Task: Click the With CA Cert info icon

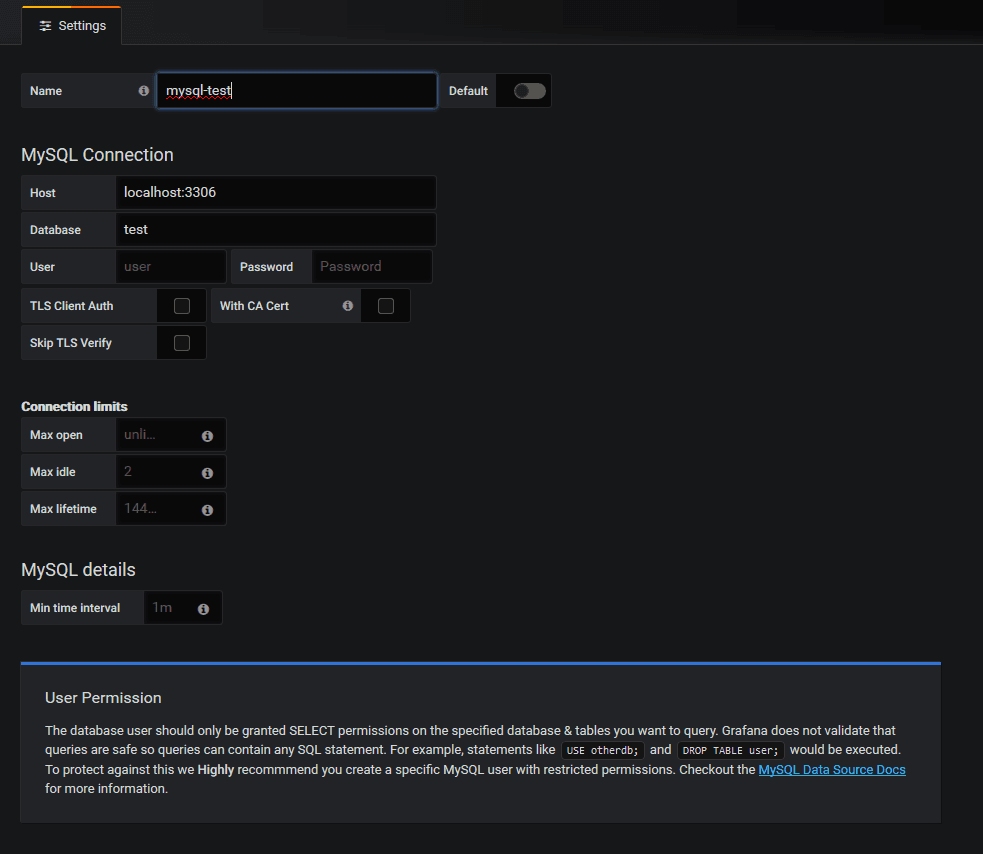Action: tap(348, 306)
